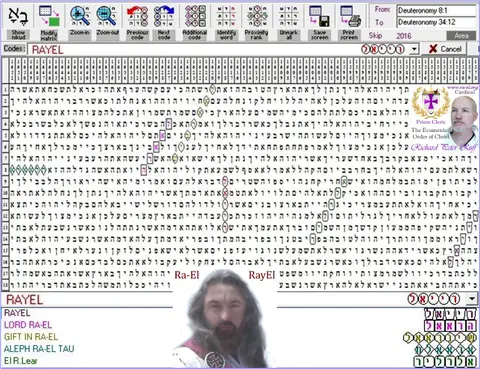This screenshot has height=369, width=480.
Task: Go to the Previous code
Action: pos(137,22)
